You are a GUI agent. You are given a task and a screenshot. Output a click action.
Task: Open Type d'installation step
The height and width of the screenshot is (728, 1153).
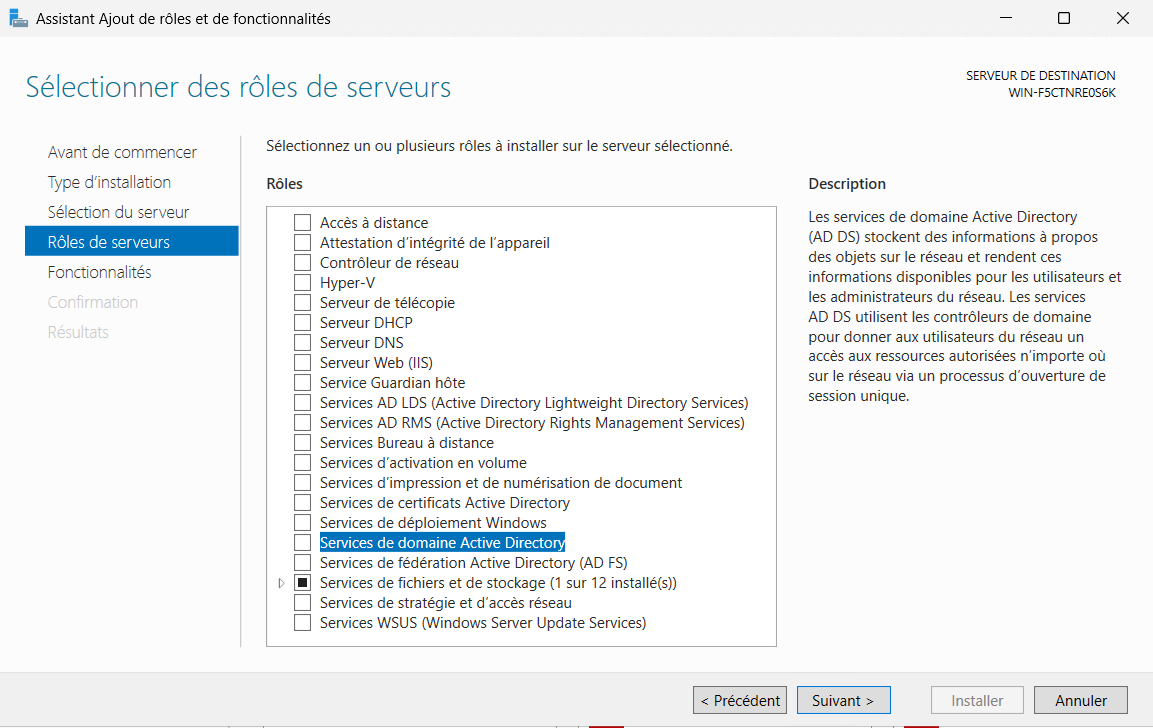109,182
